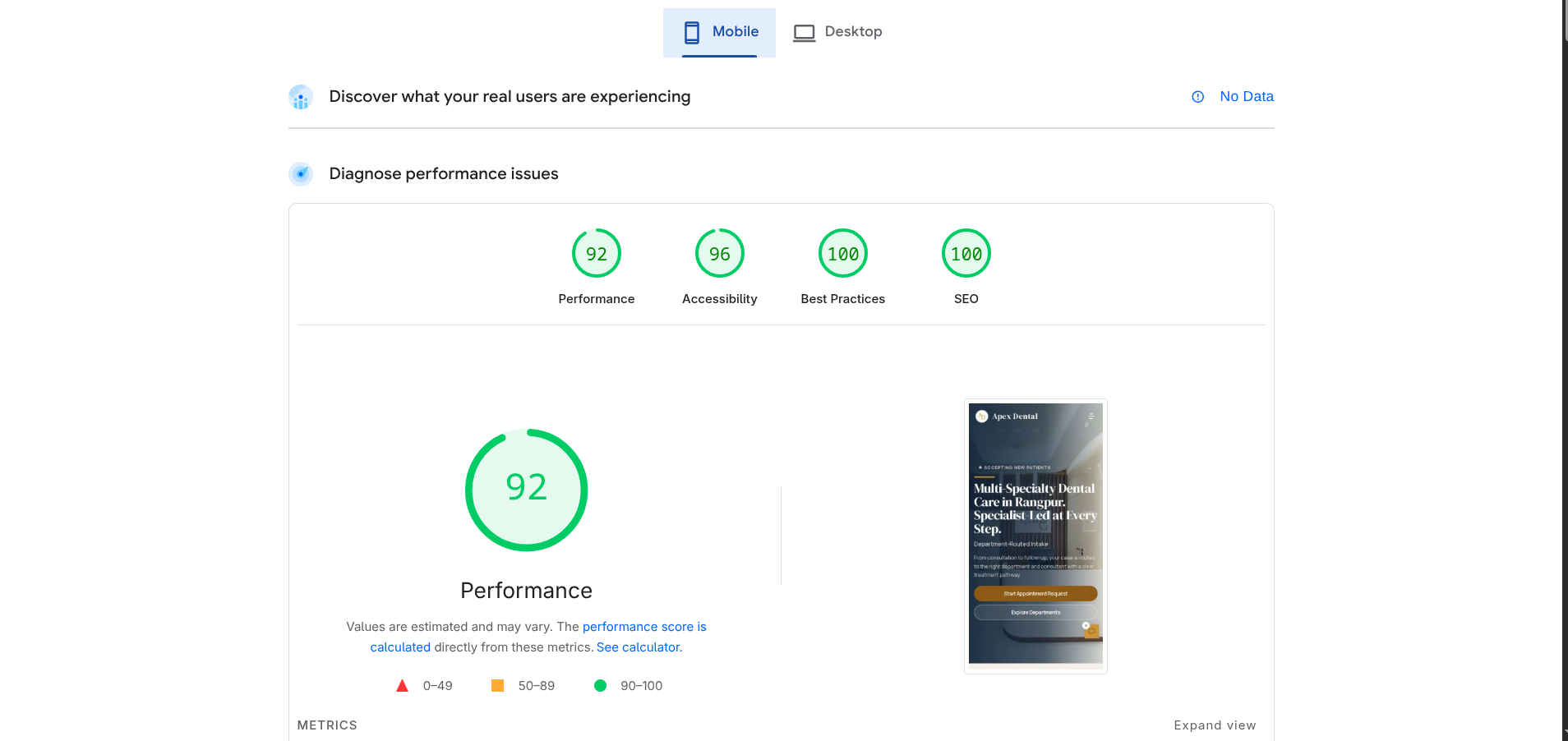Click the Apex Dental page screenshot thumbnail

1035,536
